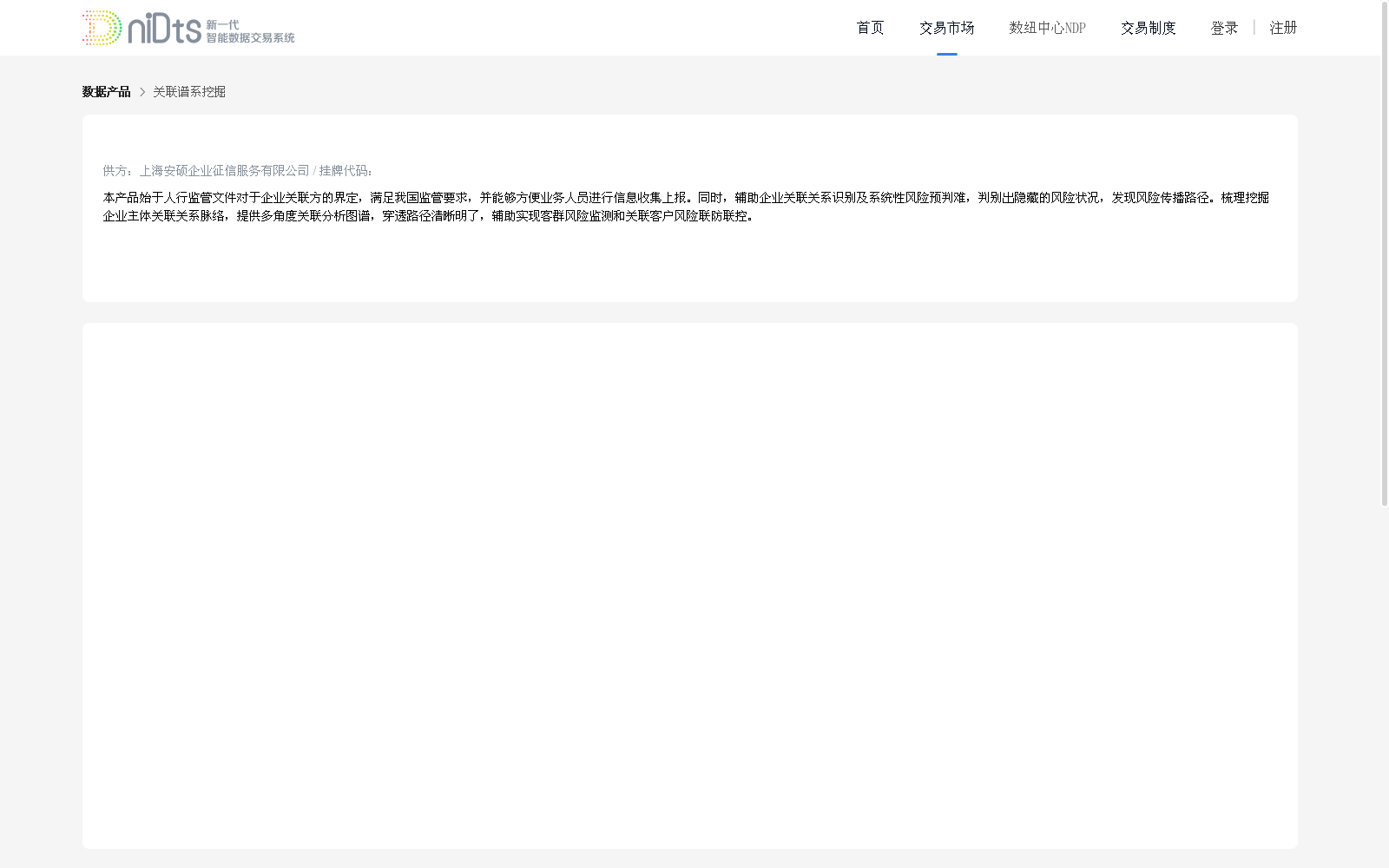Go back to 数据产品 breadcrumb
This screenshot has width=1389, height=868.
coord(106,92)
